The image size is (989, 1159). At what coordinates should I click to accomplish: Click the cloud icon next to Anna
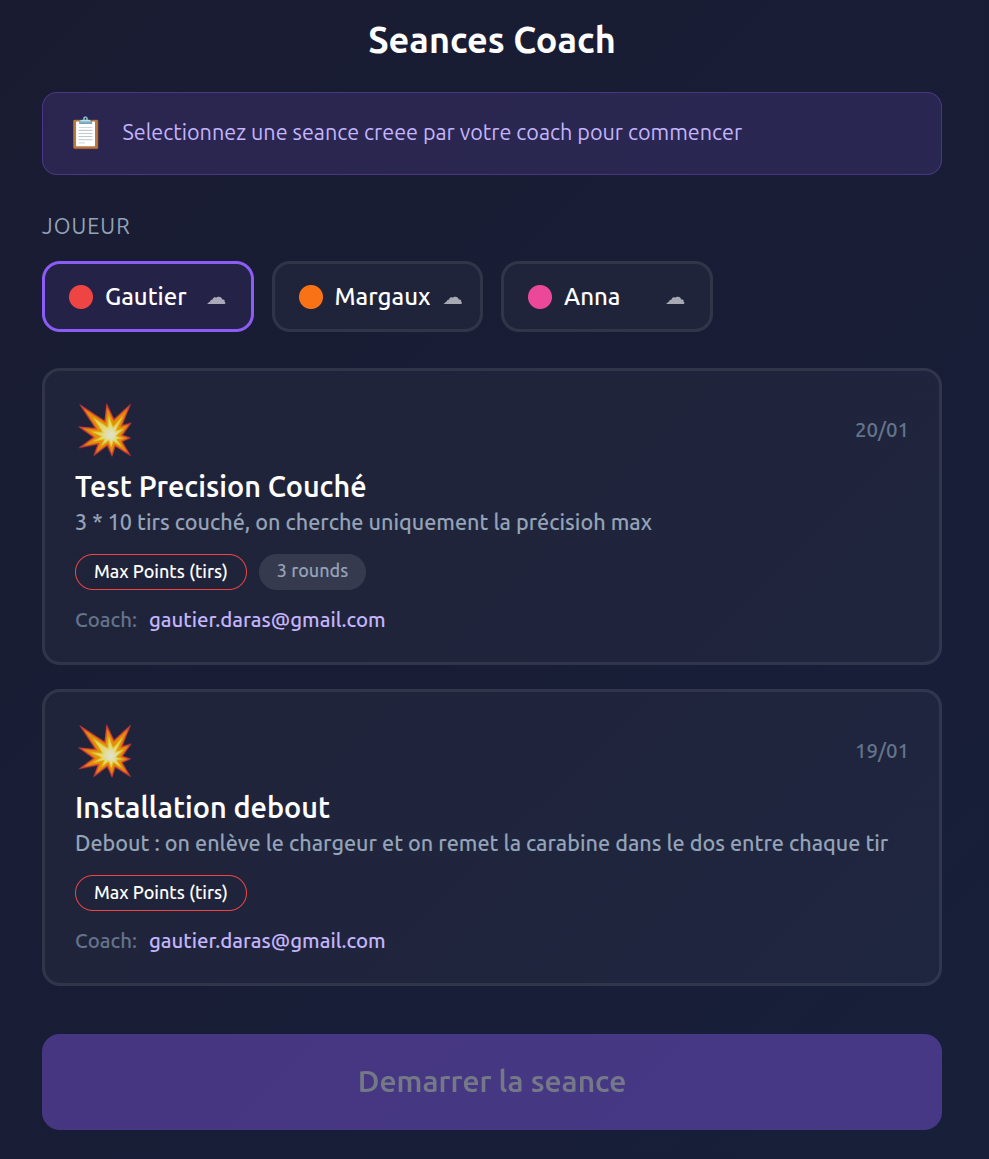(675, 298)
